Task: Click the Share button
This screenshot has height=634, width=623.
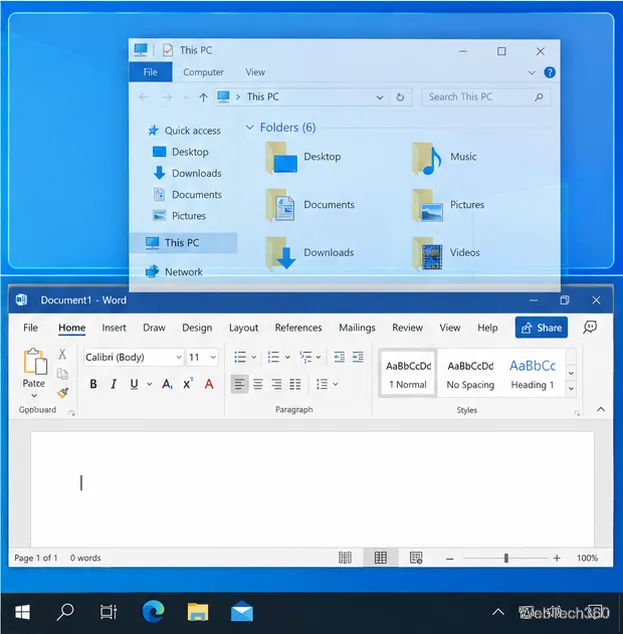Action: point(541,328)
